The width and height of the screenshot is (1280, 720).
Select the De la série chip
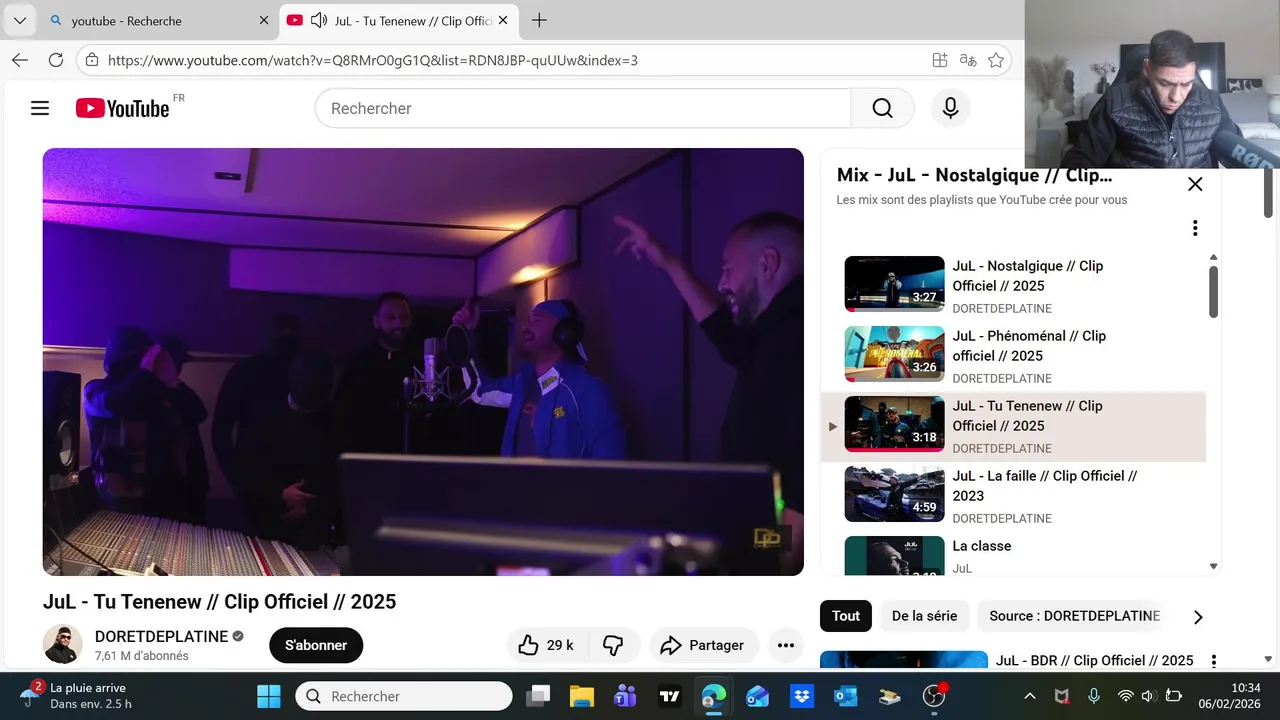[x=924, y=616]
